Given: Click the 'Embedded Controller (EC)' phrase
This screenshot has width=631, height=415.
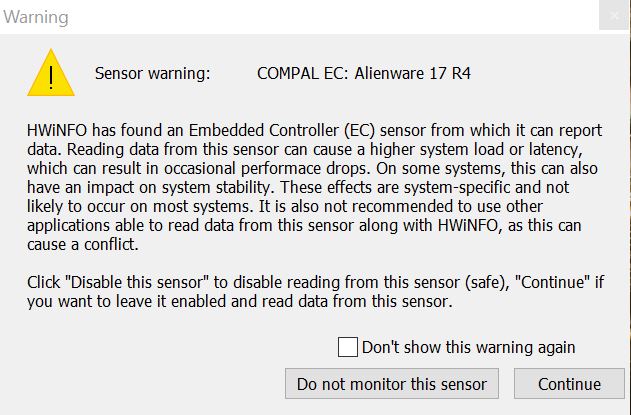Looking at the screenshot, I should pyautogui.click(x=282, y=131).
